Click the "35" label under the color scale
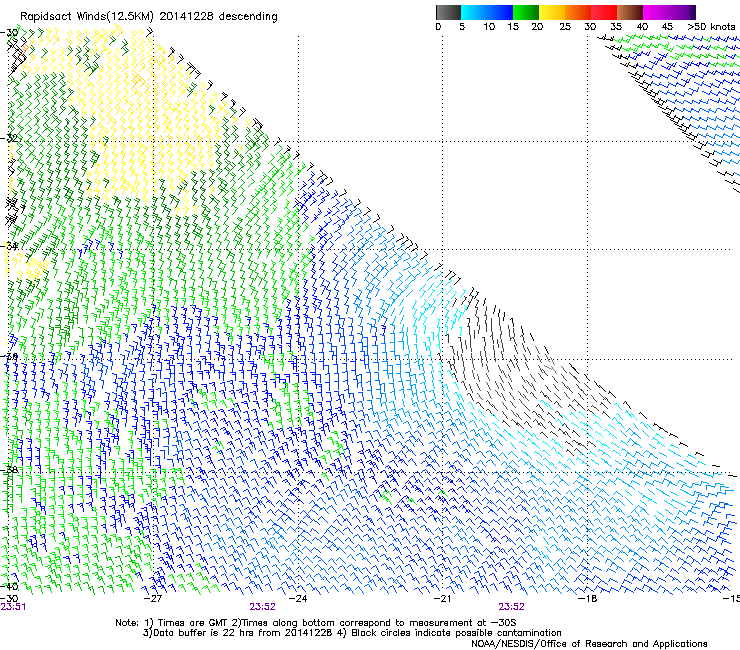 click(616, 27)
